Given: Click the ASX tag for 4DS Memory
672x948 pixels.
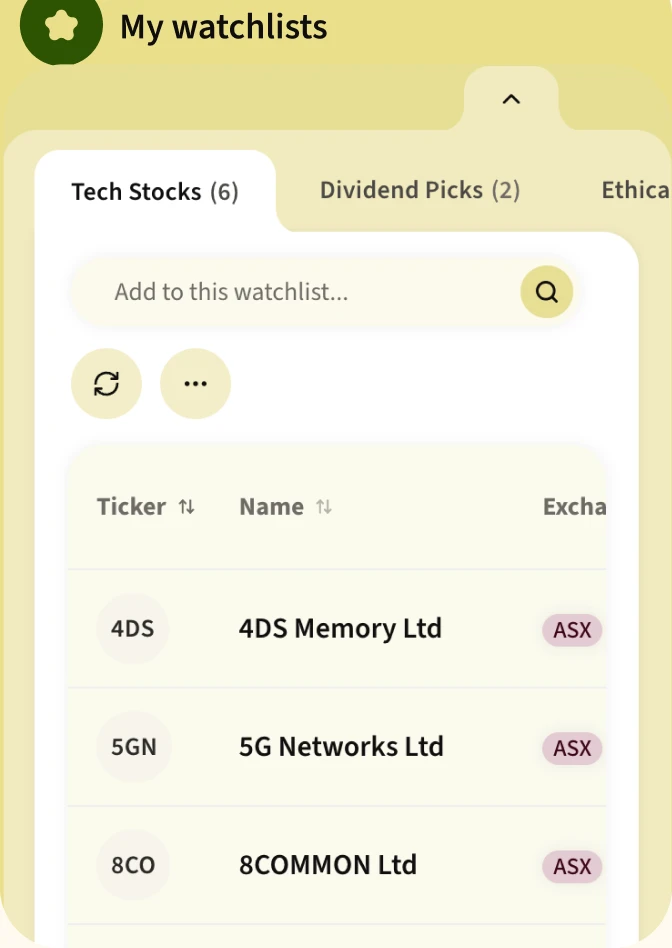Looking at the screenshot, I should (x=572, y=630).
